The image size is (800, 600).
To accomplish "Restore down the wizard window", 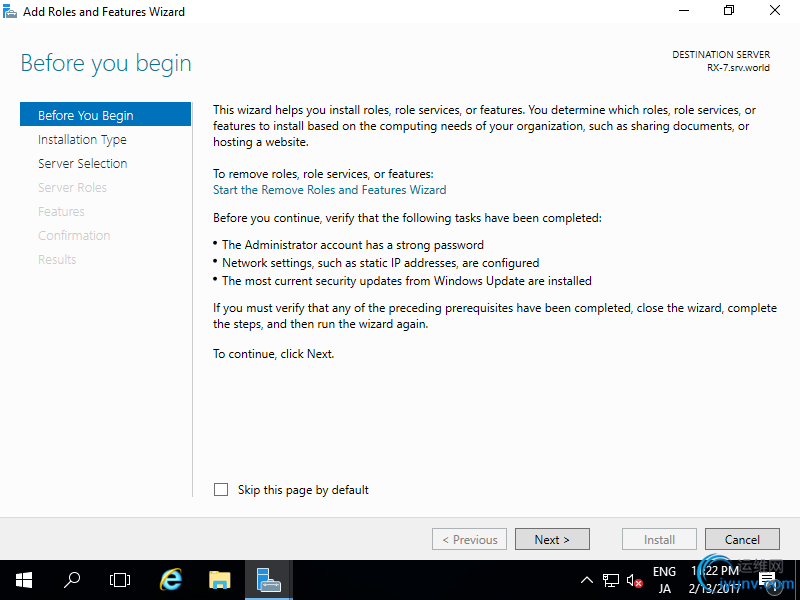I will click(x=729, y=11).
